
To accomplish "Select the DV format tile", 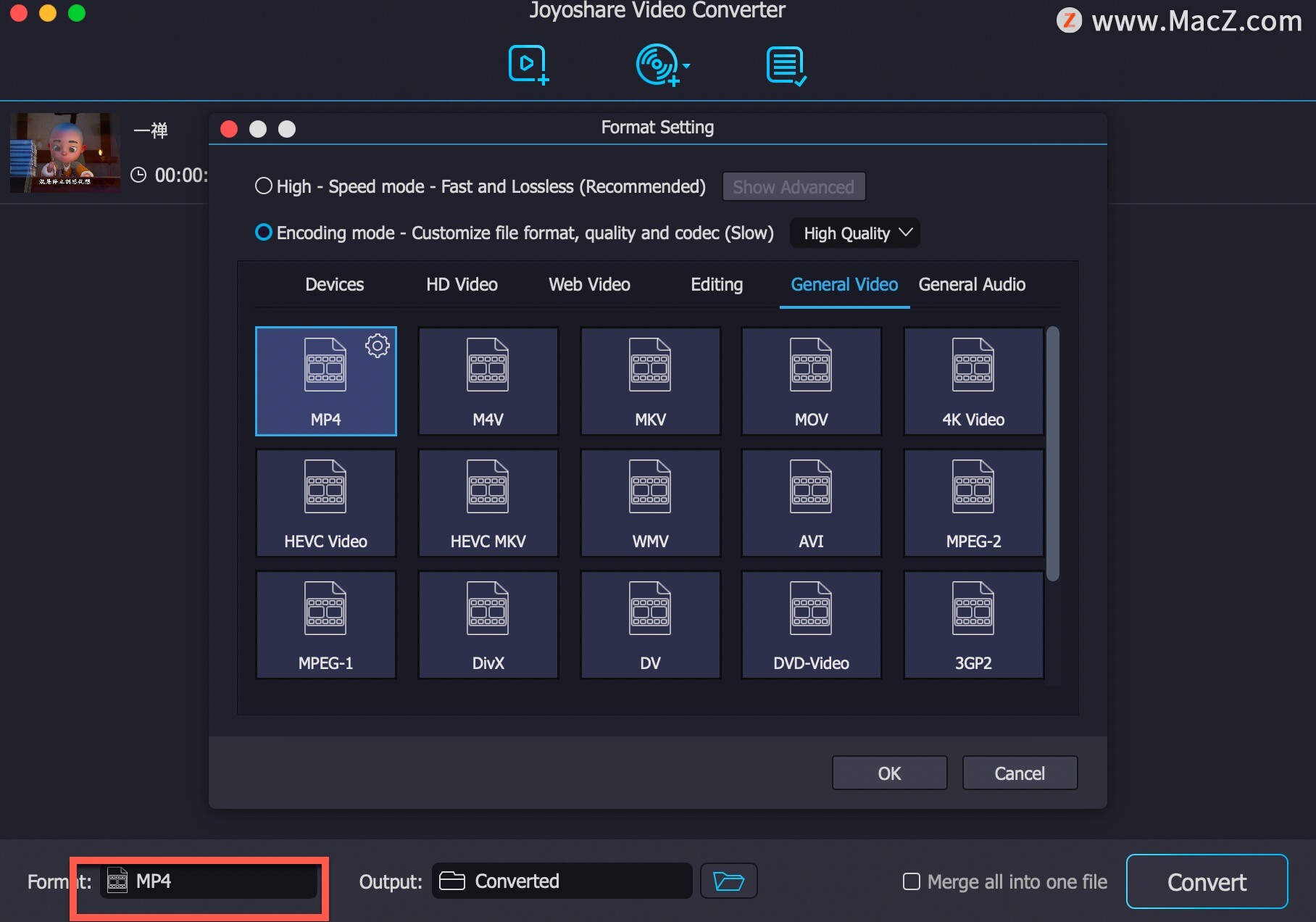I will pyautogui.click(x=651, y=625).
